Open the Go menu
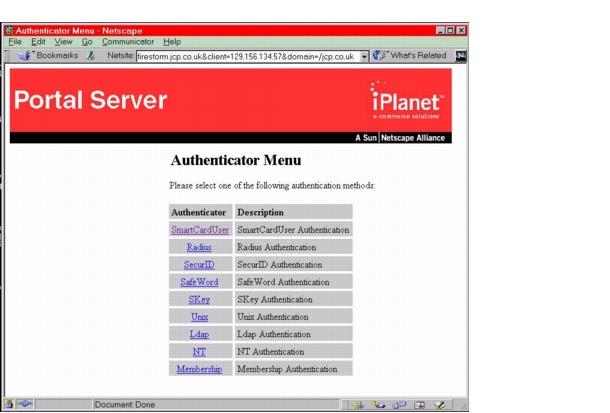This screenshot has width=610, height=413. [87, 42]
